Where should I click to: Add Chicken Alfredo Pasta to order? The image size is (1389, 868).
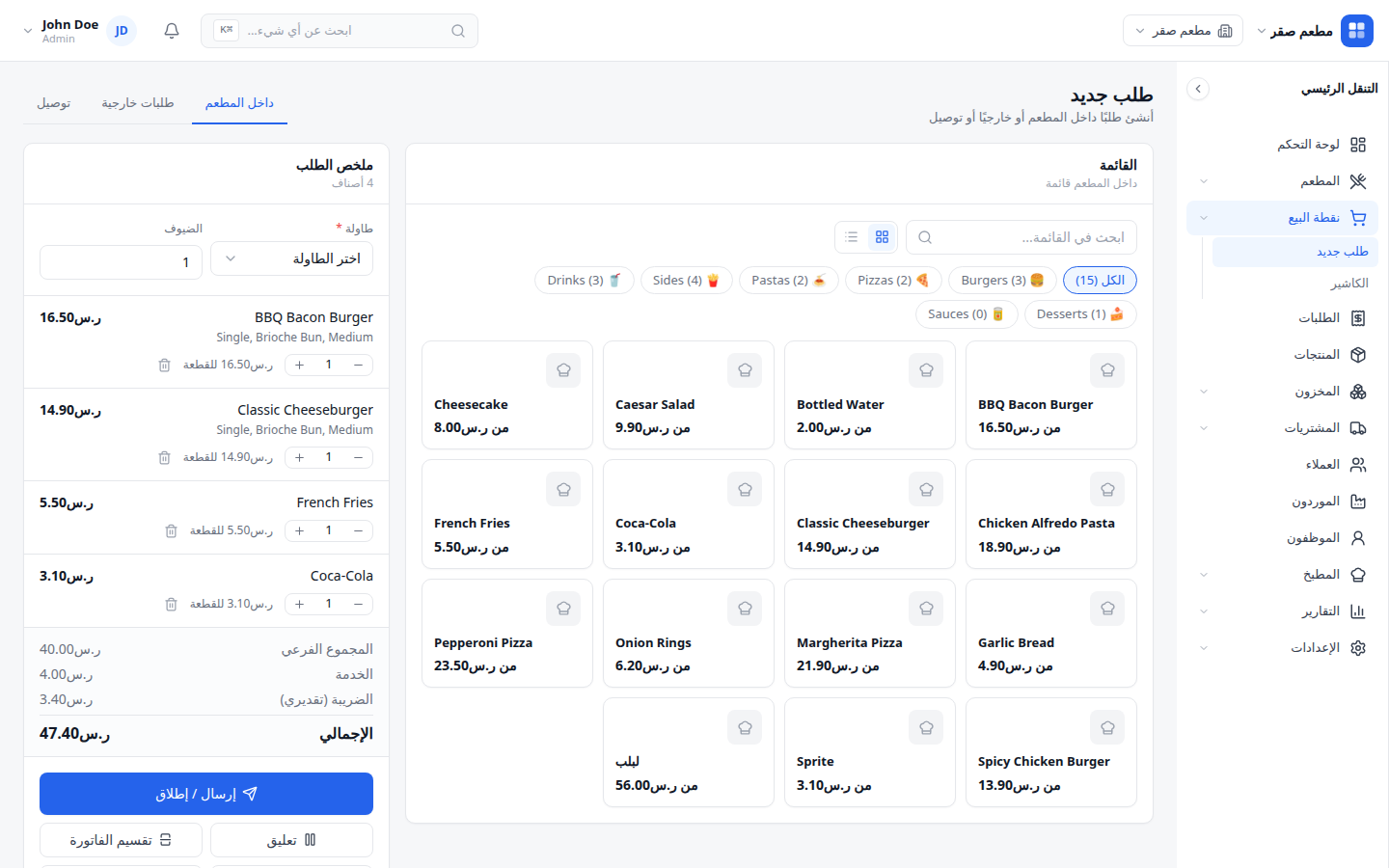[1051, 514]
